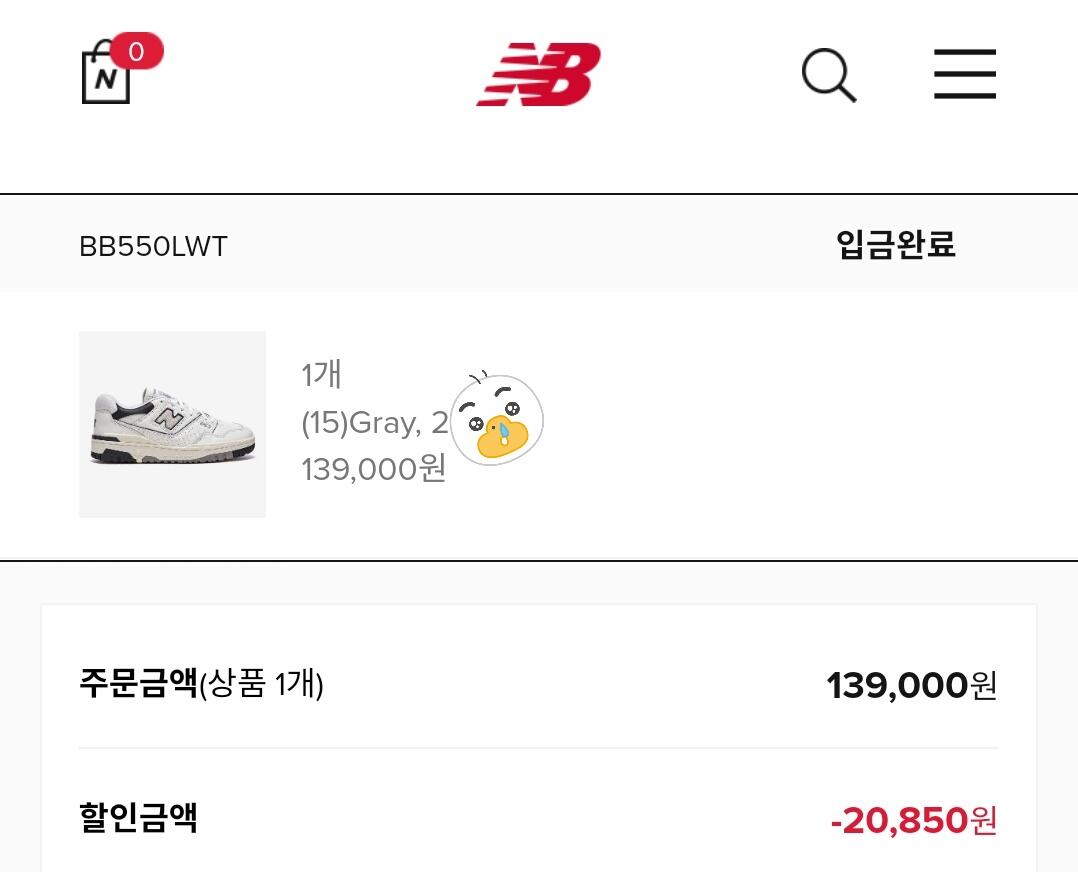
Task: Click the 입금완료 status label
Action: coord(895,245)
